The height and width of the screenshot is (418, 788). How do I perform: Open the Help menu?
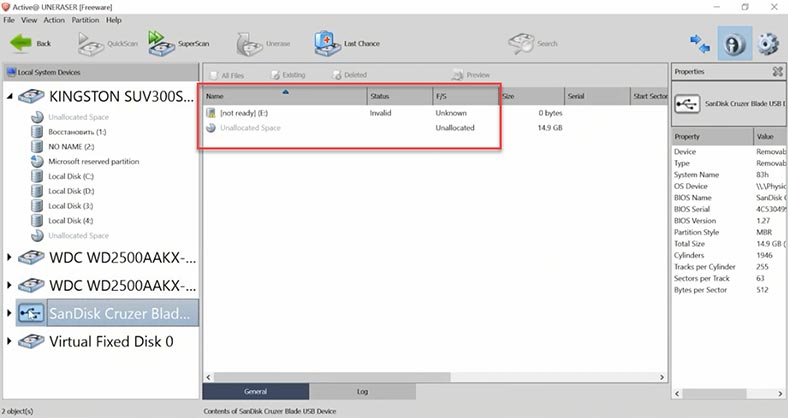click(x=114, y=20)
